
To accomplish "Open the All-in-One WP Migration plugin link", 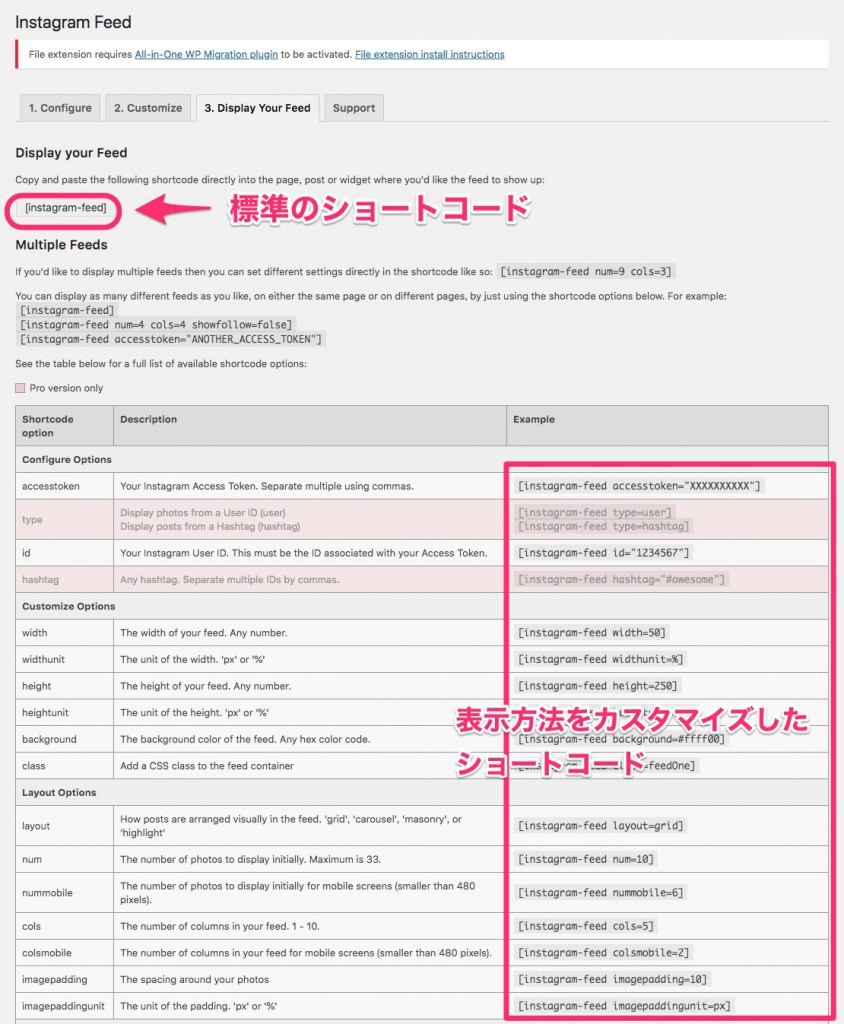I will point(206,54).
